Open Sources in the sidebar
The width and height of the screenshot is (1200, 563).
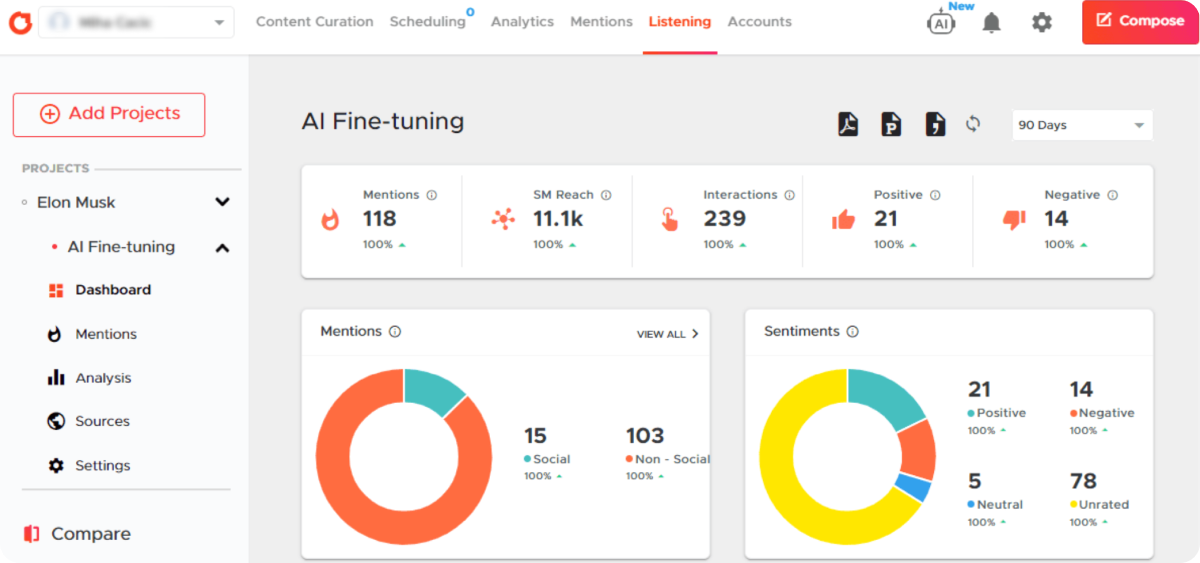point(102,421)
